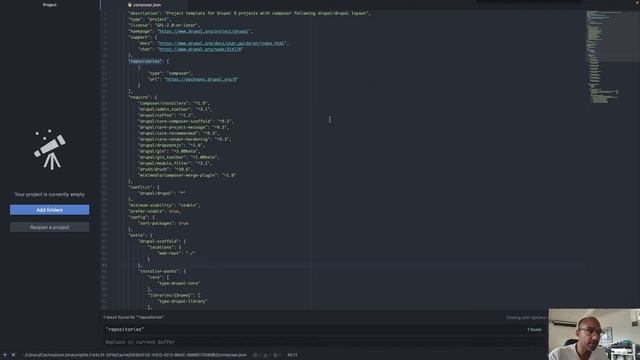Click the telescope icon in the empty project panel
The height and width of the screenshot is (360, 640).
[50, 149]
